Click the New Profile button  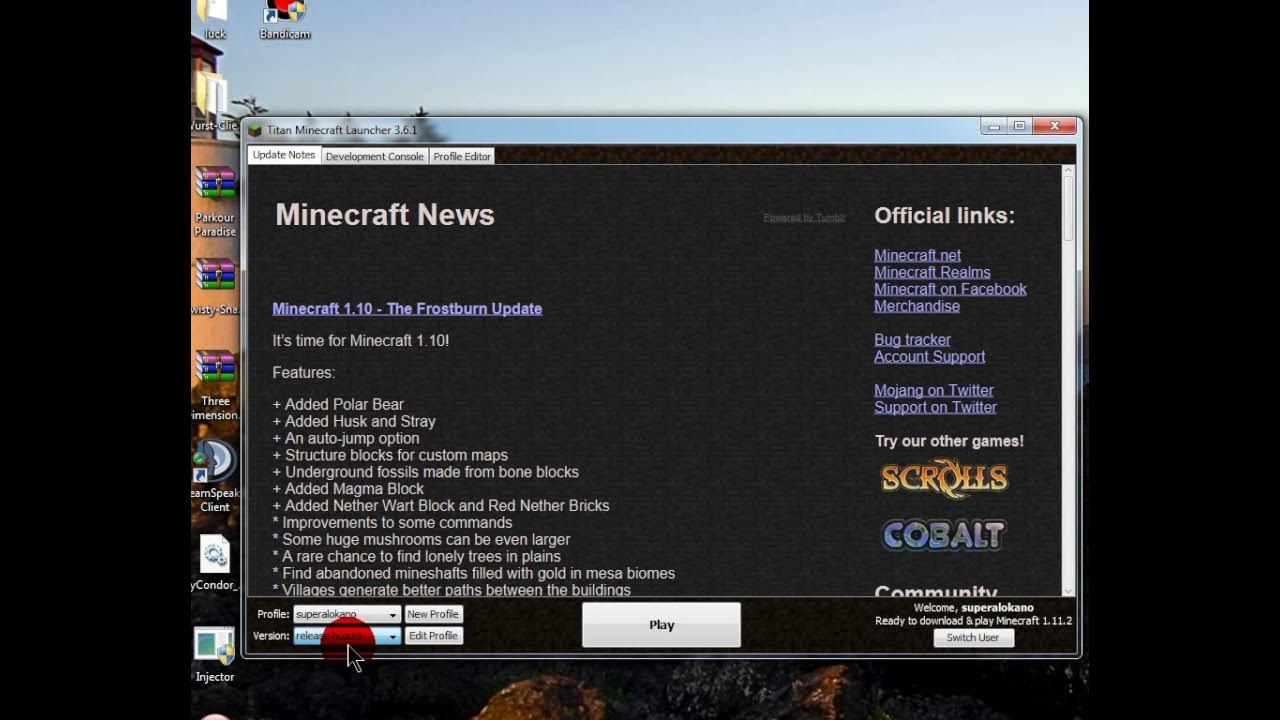(x=433, y=614)
